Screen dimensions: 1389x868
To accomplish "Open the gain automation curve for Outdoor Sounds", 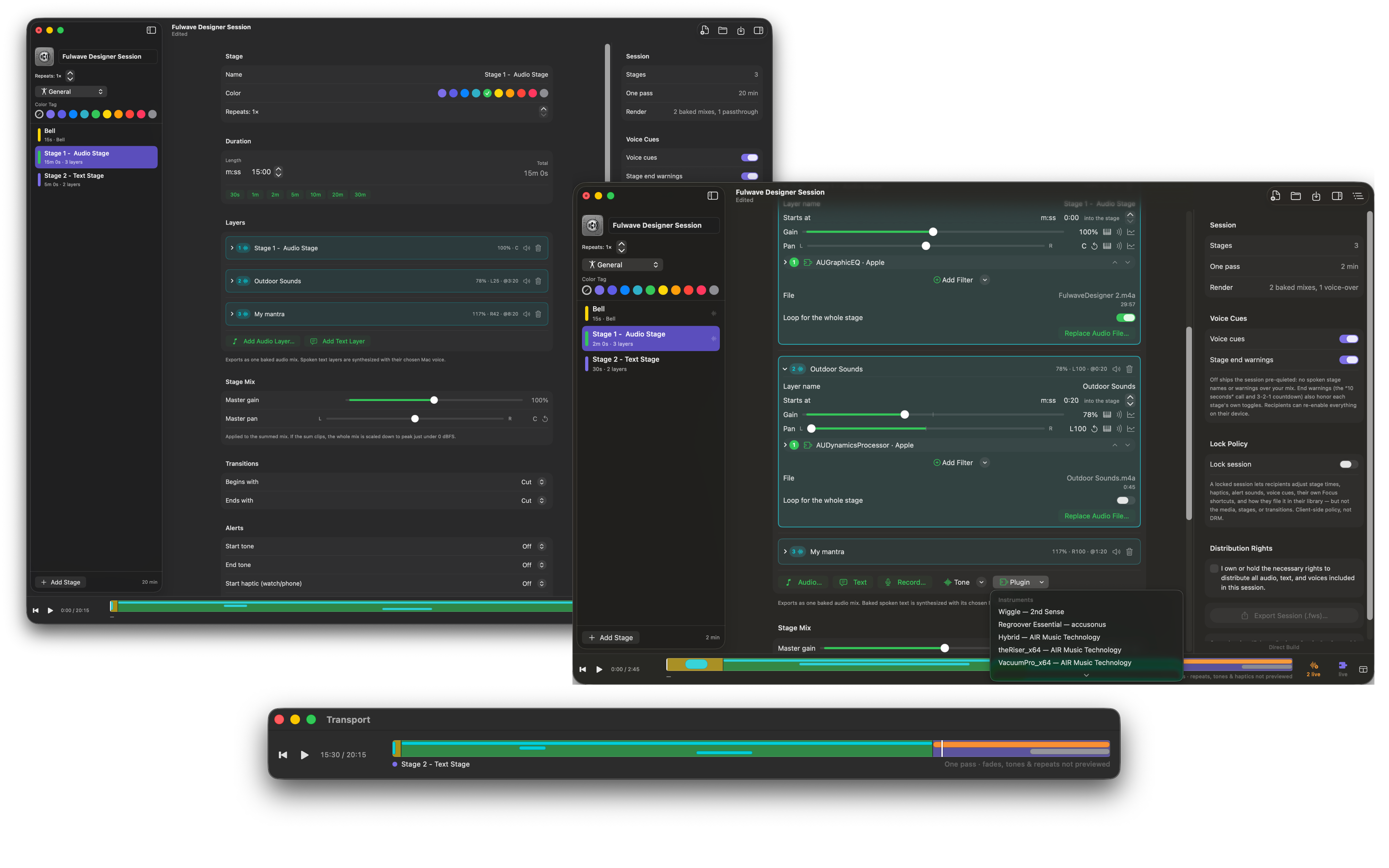I will click(x=1131, y=415).
